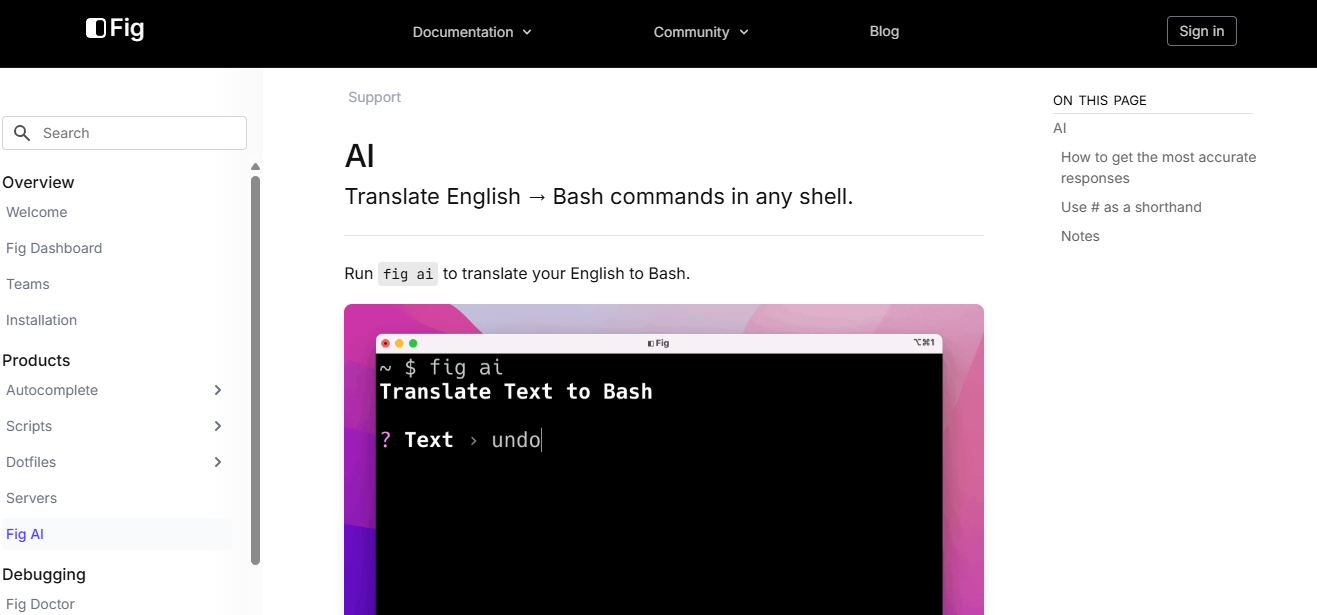1317x615 pixels.
Task: Click the AI page title
Action: (x=360, y=156)
